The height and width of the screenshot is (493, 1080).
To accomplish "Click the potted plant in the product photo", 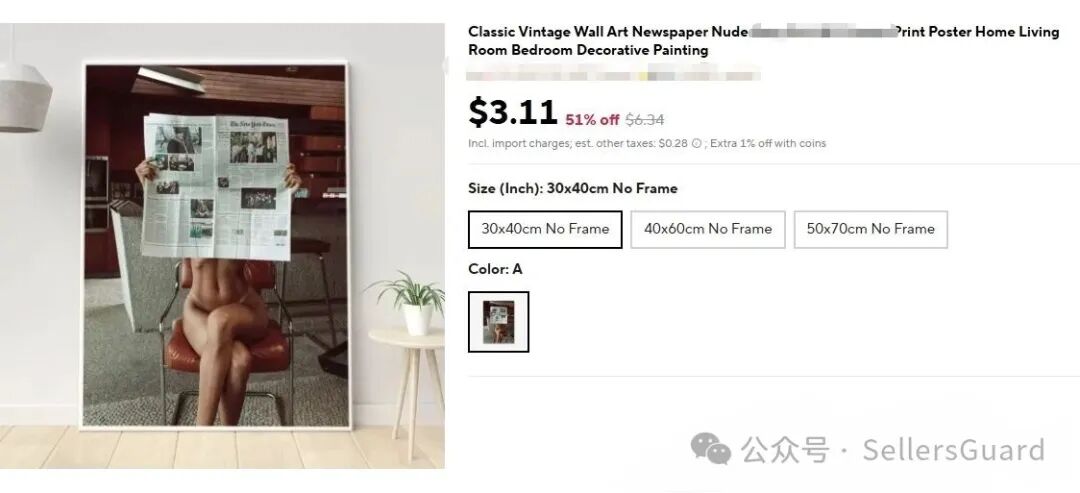I will tap(412, 302).
